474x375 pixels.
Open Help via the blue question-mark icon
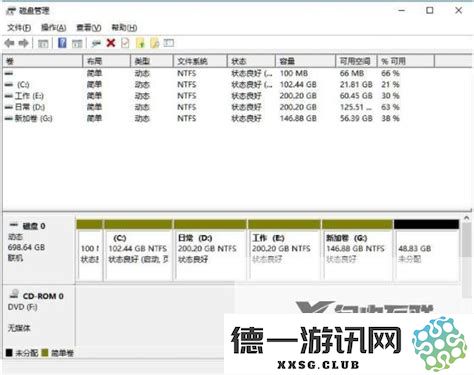tap(62, 43)
